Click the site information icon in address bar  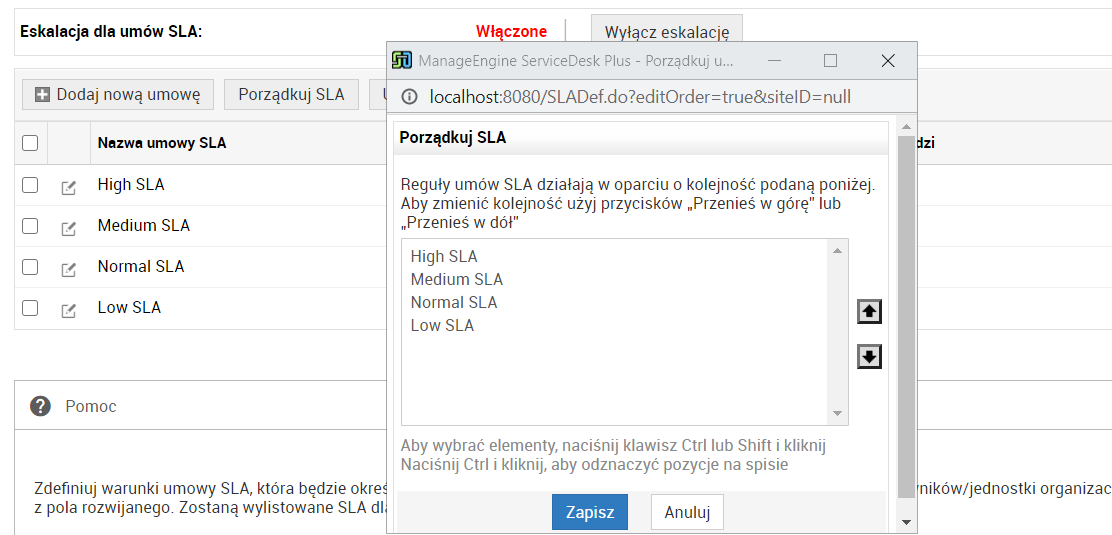[x=409, y=97]
